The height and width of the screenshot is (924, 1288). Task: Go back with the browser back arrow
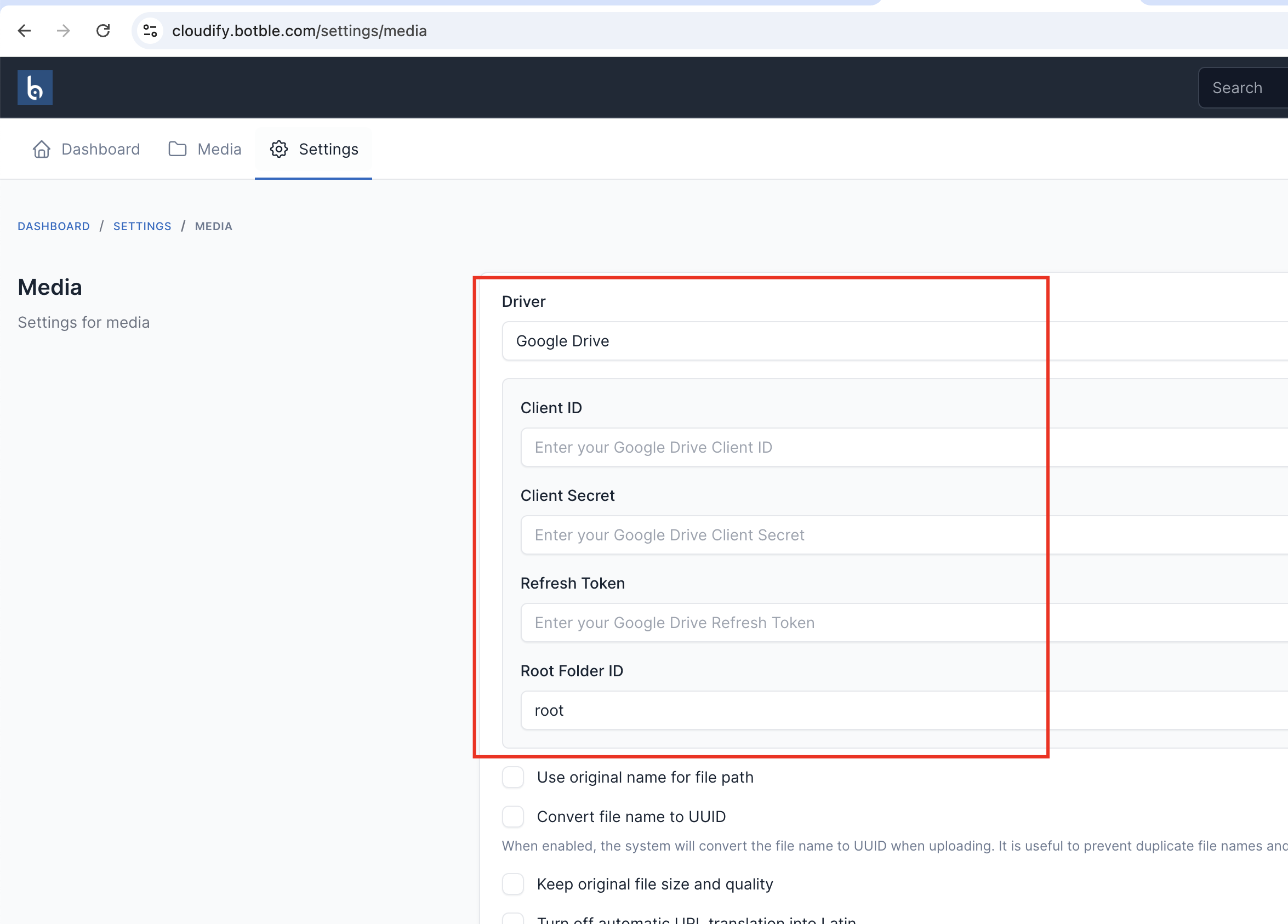point(24,31)
